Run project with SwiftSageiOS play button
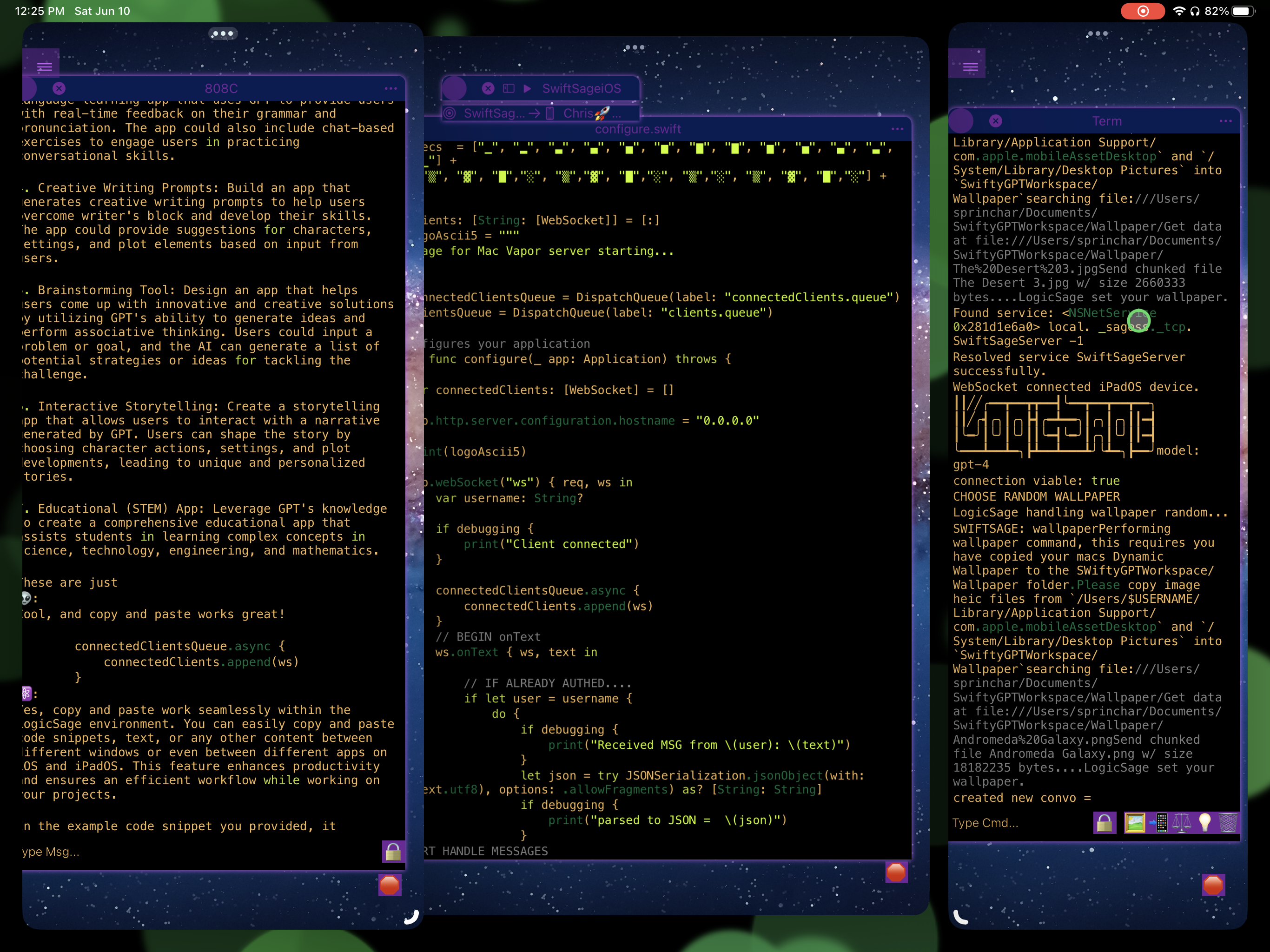1270x952 pixels. tap(528, 88)
